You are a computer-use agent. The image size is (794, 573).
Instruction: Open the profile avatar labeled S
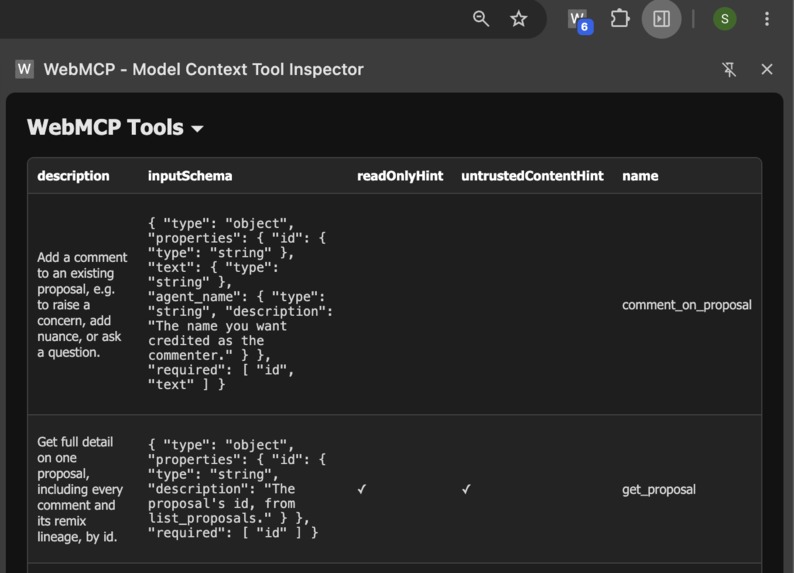(724, 19)
